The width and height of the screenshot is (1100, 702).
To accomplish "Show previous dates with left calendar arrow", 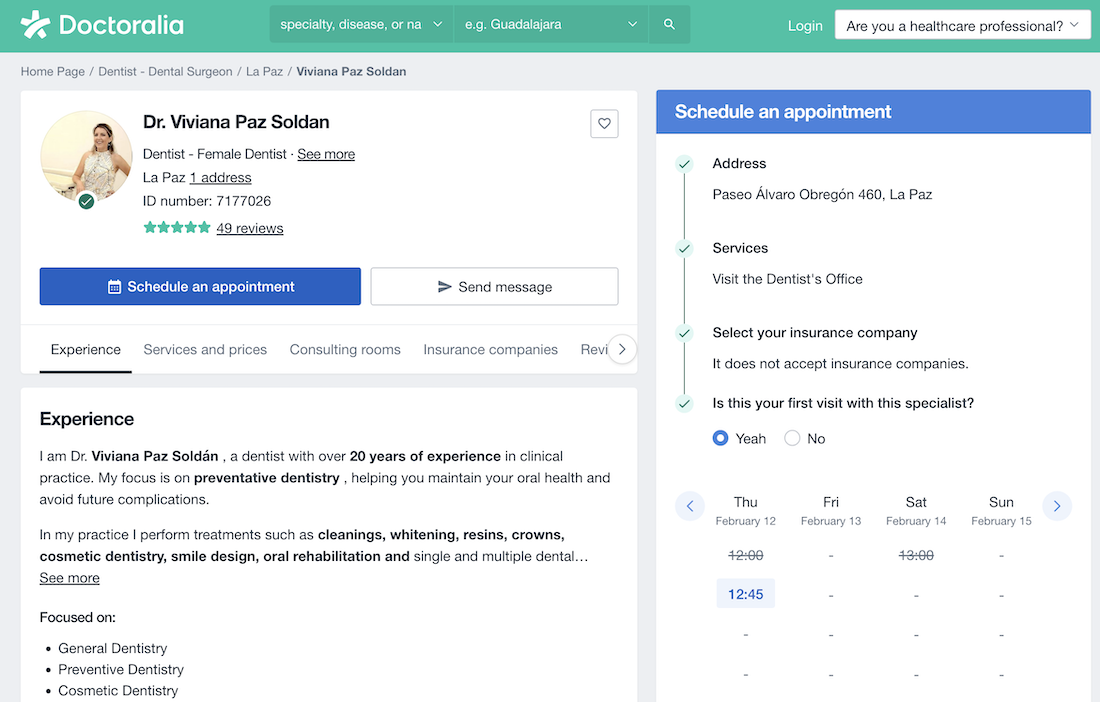I will click(x=690, y=506).
